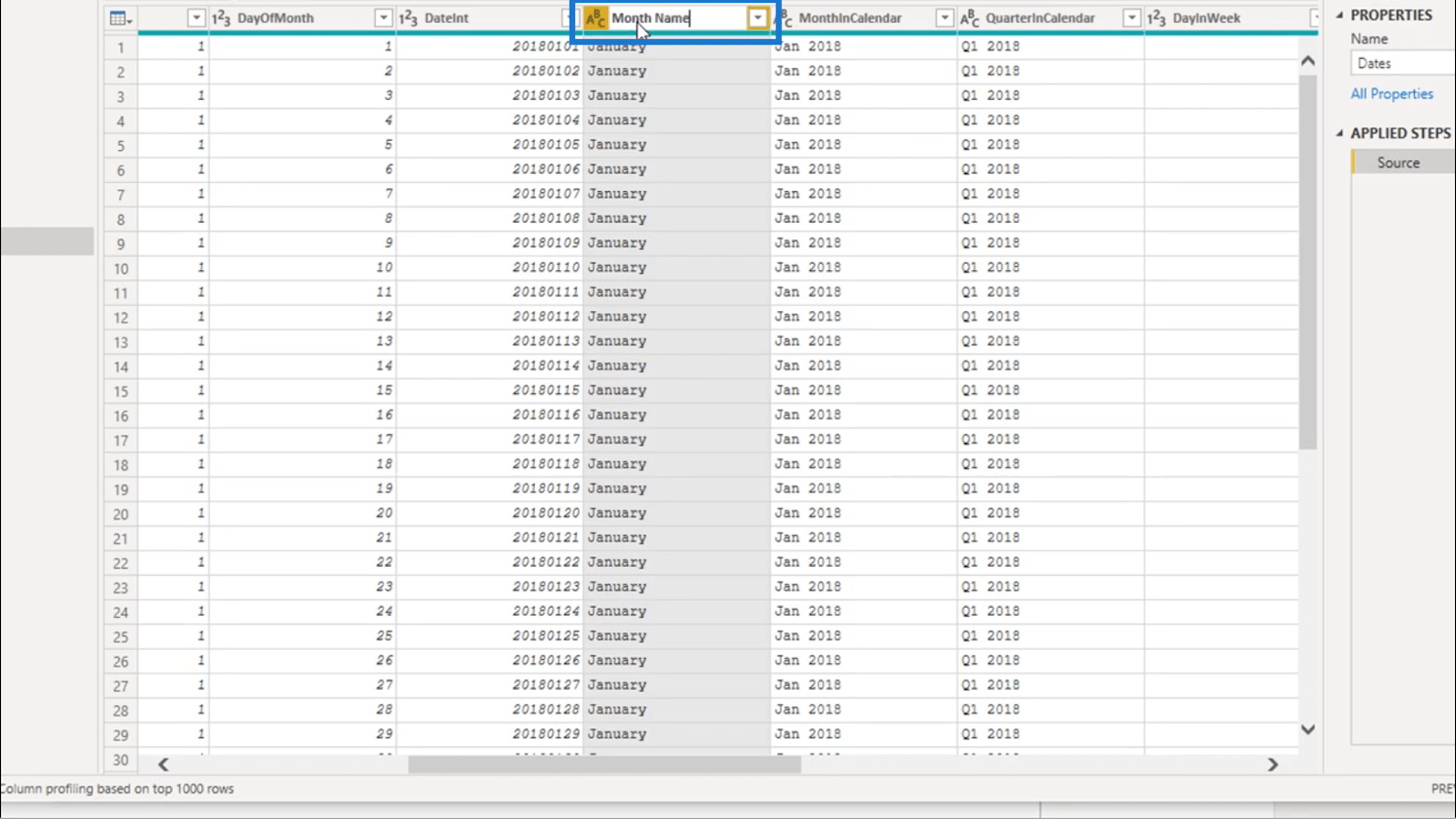Open the Month Name column filter dropdown
This screenshot has height=819, width=1456.
coord(757,18)
